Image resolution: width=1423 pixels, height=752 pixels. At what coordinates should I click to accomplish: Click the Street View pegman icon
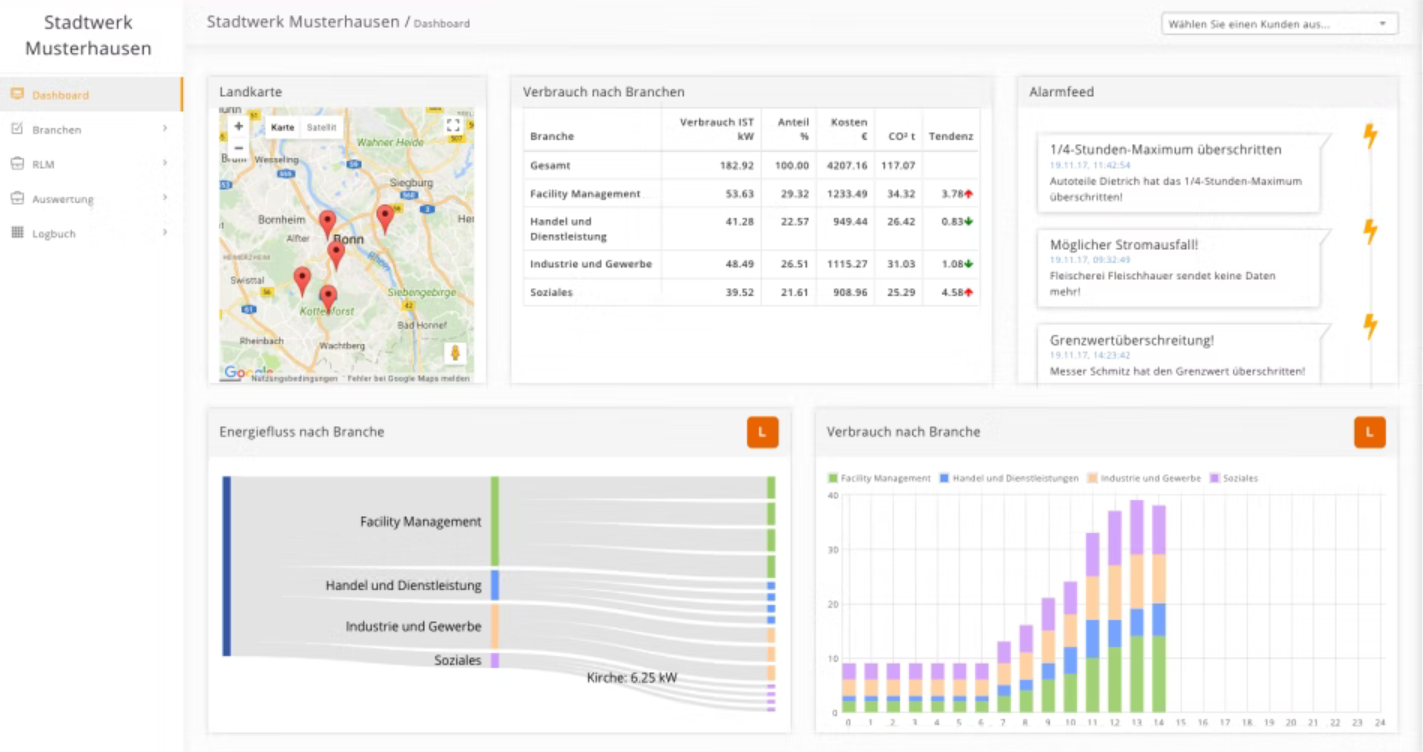coord(455,353)
